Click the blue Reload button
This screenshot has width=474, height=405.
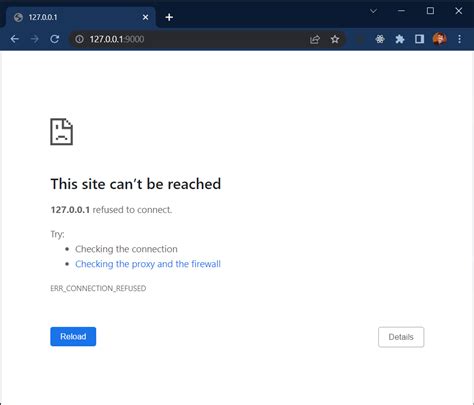pyautogui.click(x=73, y=336)
